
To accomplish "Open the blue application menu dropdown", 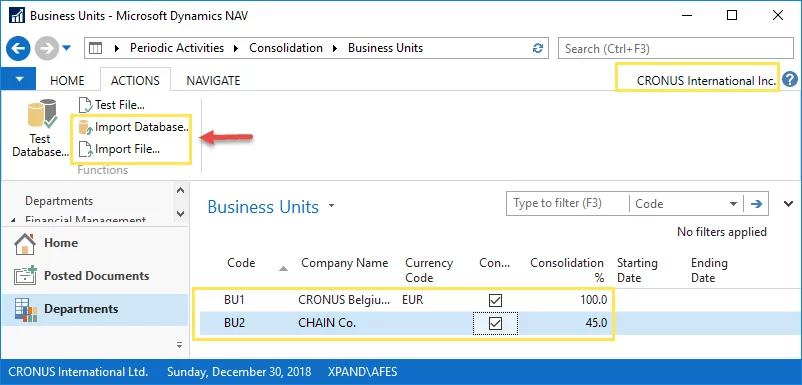I will click(19, 80).
